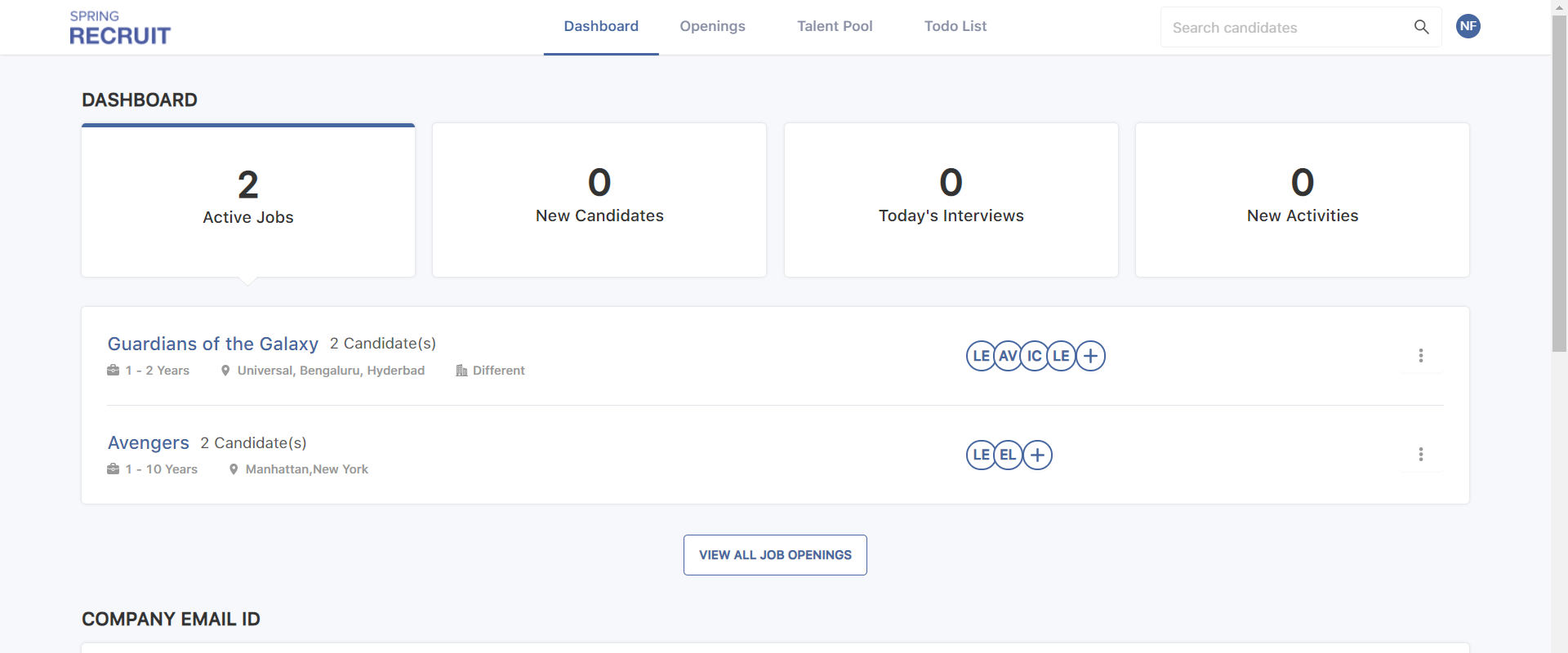This screenshot has width=1568, height=653.
Task: Show the New Activities summary card
Action: coord(1302,200)
